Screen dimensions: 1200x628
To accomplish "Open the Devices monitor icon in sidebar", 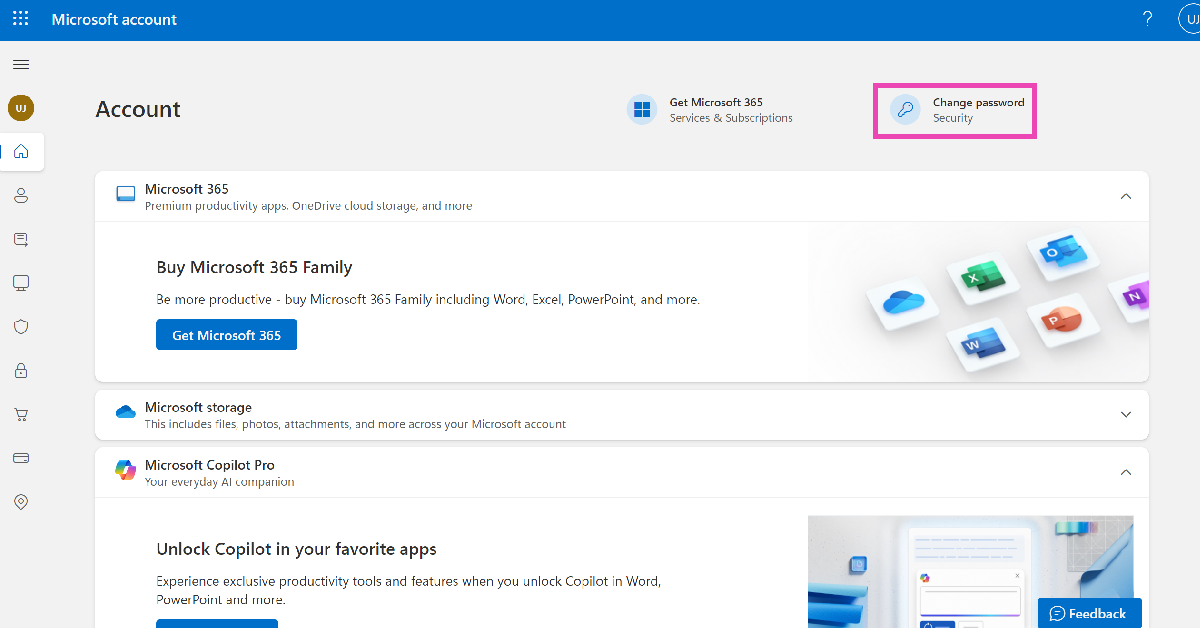I will [21, 283].
